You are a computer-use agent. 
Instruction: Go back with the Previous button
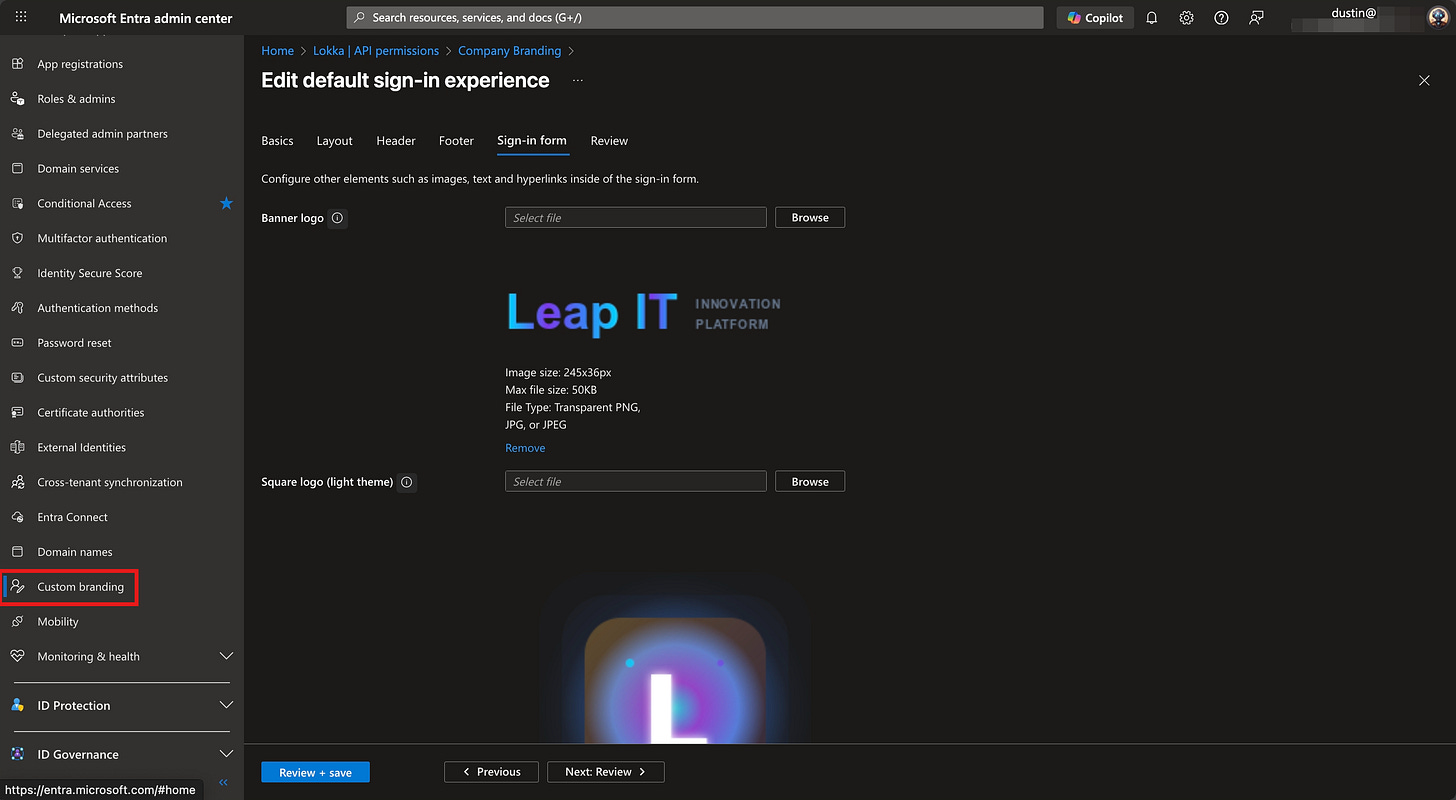pyautogui.click(x=491, y=772)
